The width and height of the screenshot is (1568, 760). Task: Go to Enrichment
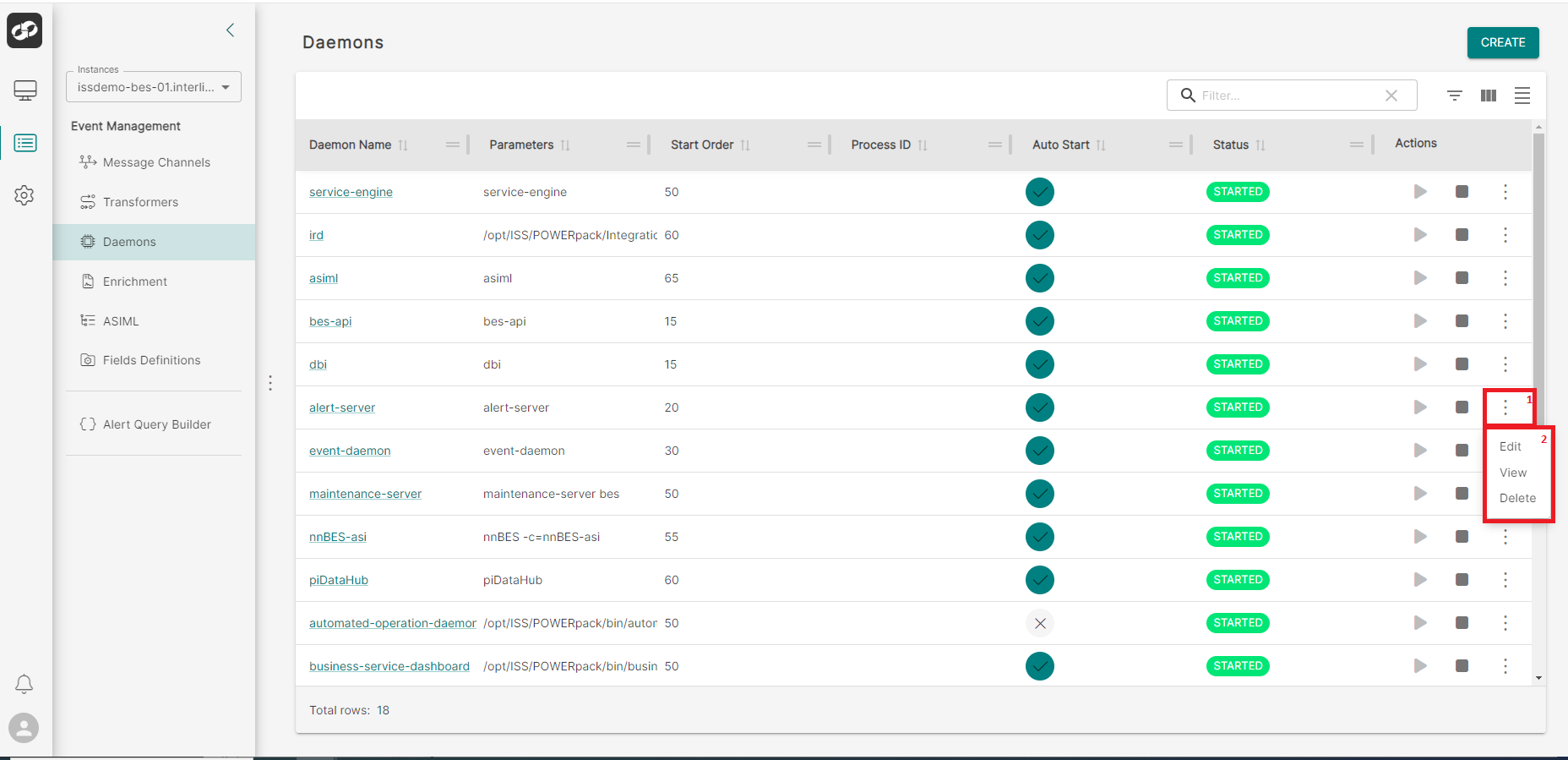[x=135, y=282]
